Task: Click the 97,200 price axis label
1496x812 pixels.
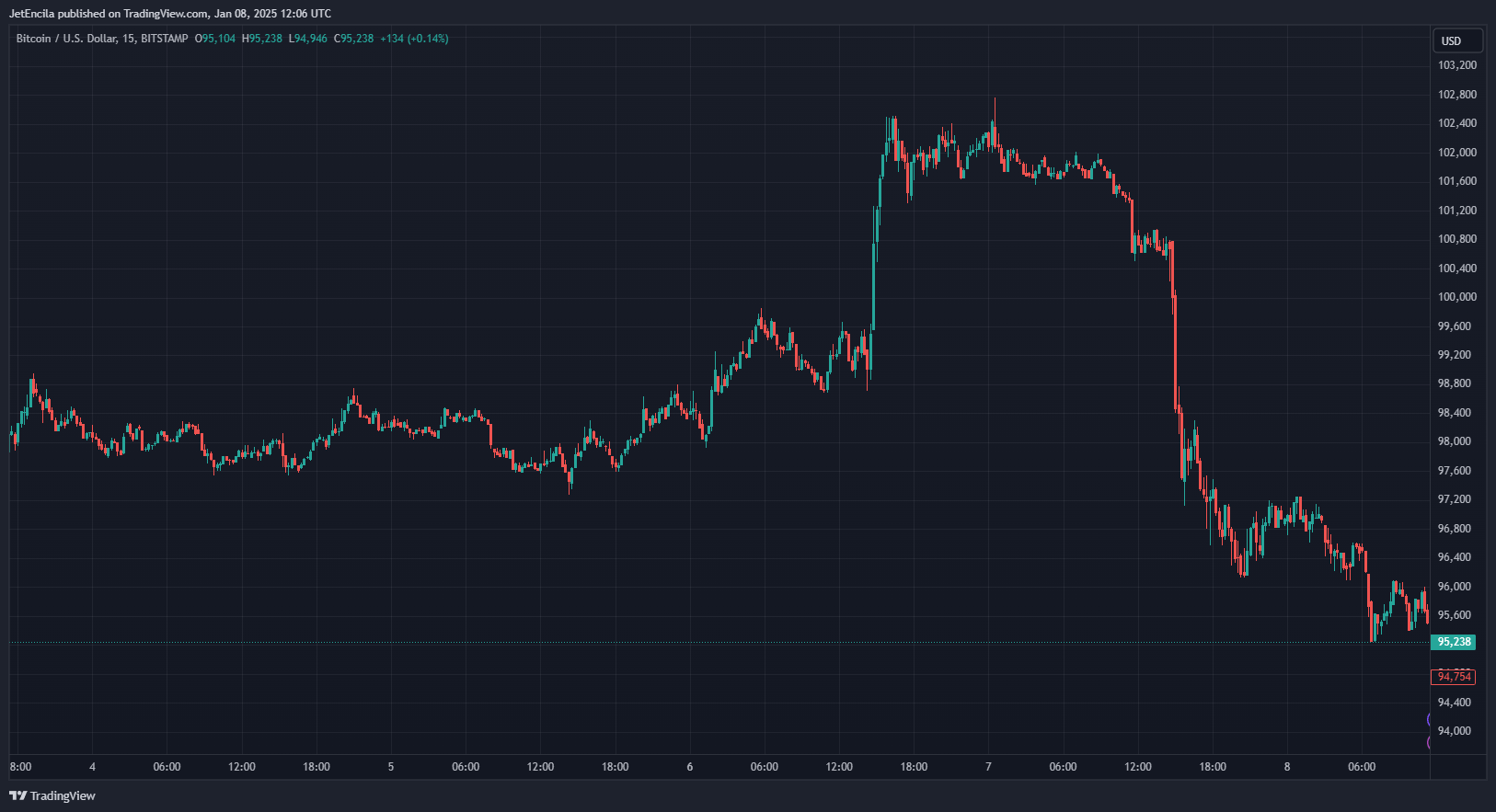Action: tap(1454, 499)
